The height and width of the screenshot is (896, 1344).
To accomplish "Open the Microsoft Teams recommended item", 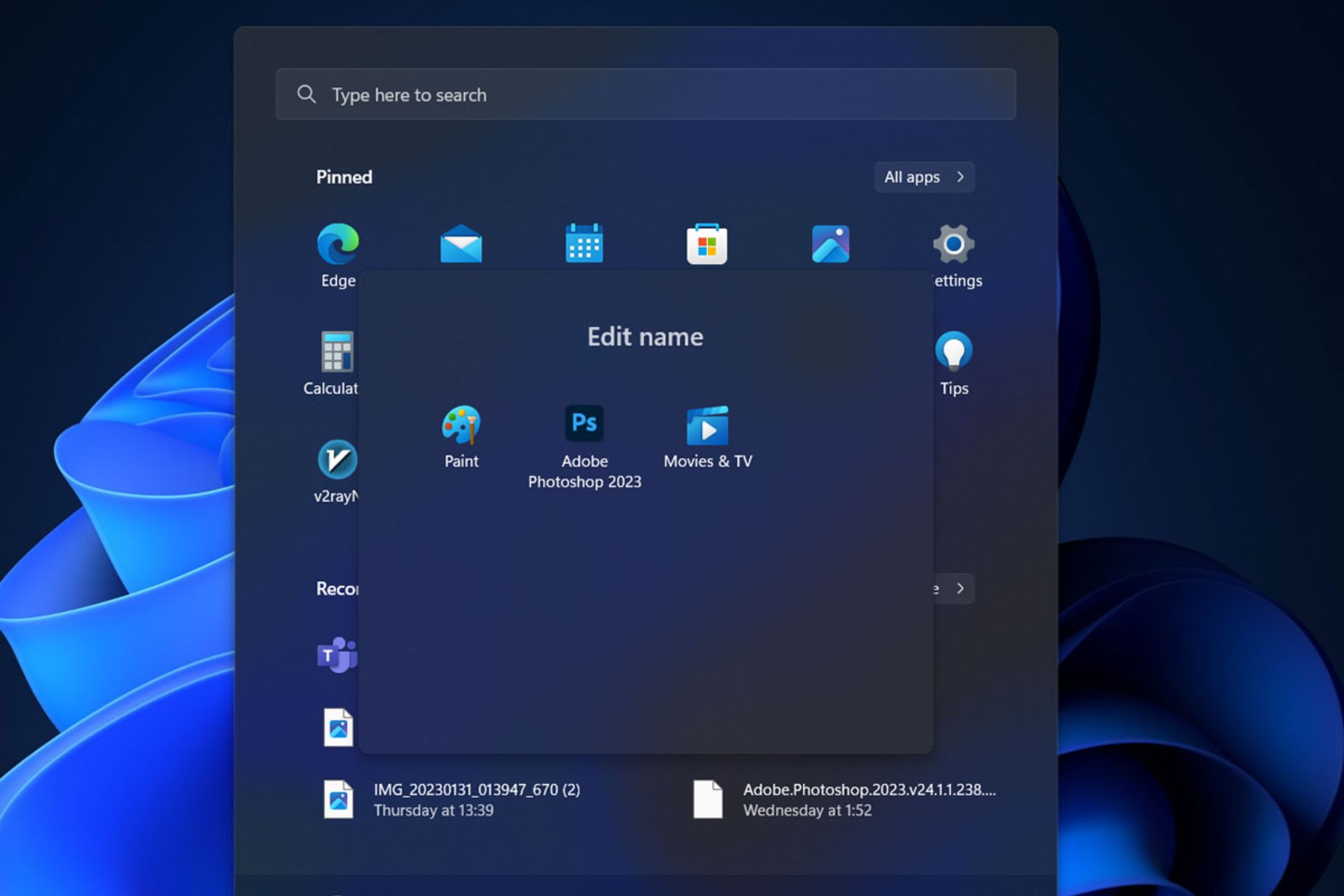I will click(337, 655).
